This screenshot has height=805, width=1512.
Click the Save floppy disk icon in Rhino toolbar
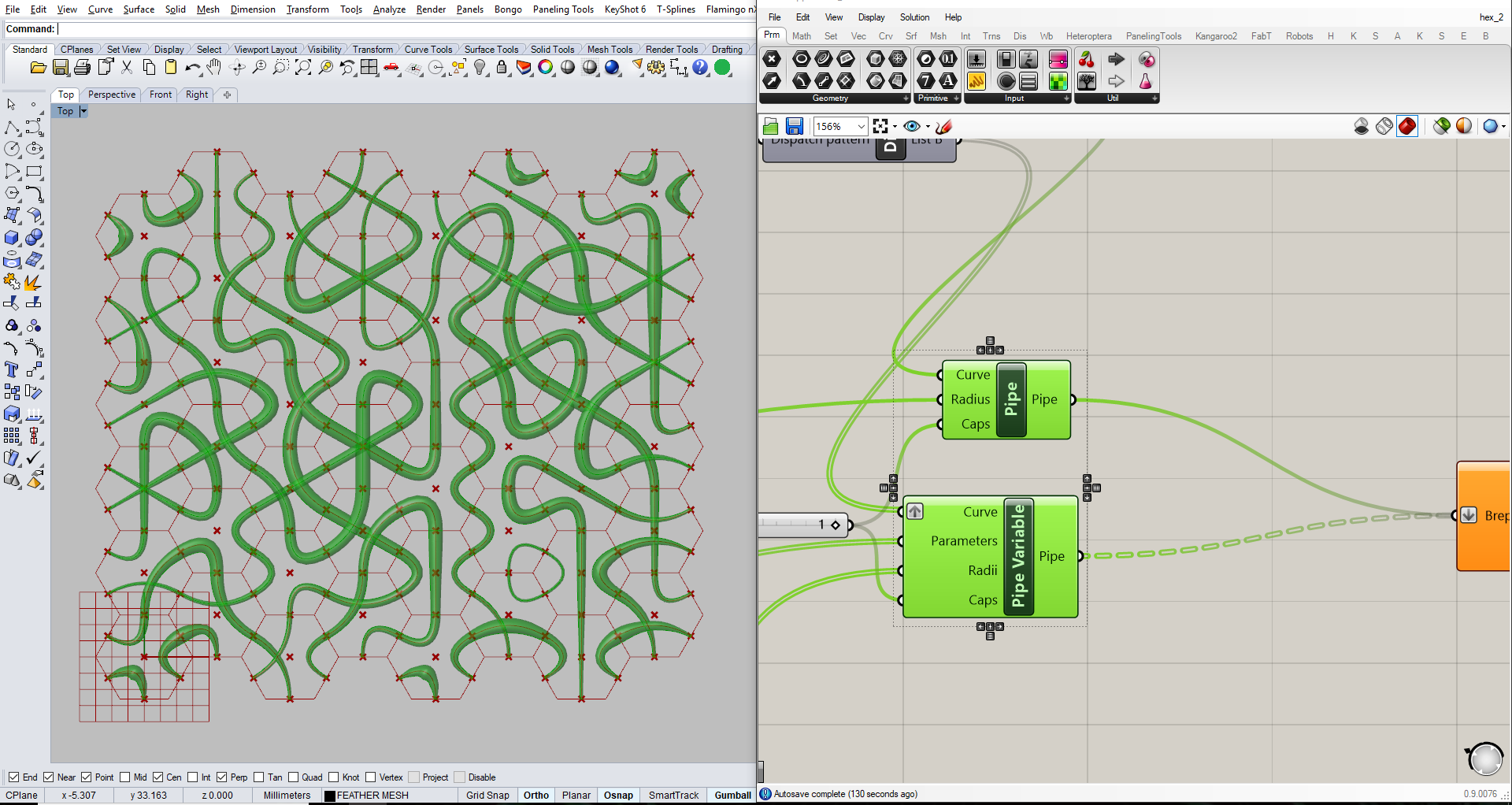(60, 68)
